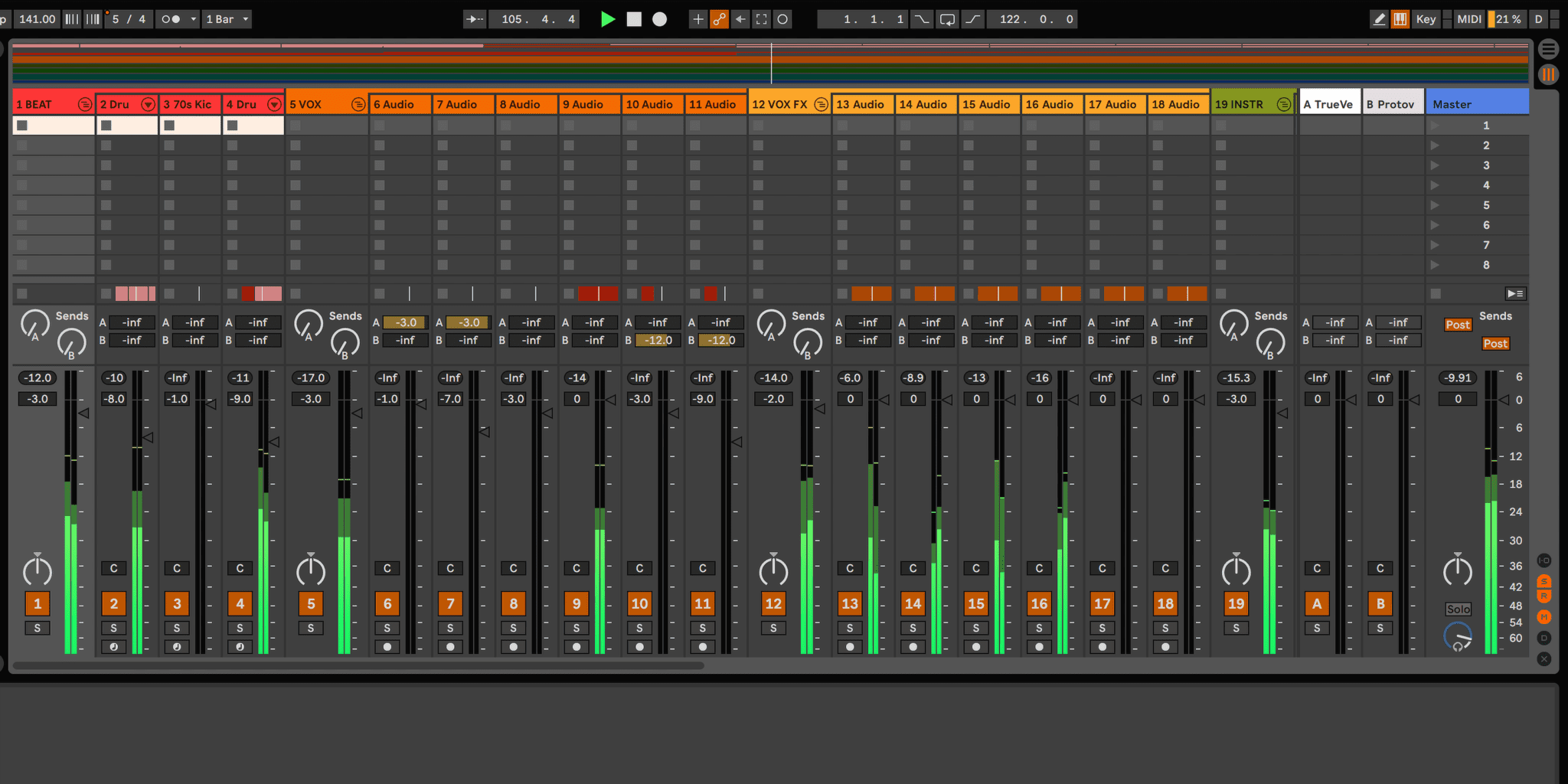The height and width of the screenshot is (784, 1568).
Task: Select the B Protov return track header
Action: coord(1393,104)
